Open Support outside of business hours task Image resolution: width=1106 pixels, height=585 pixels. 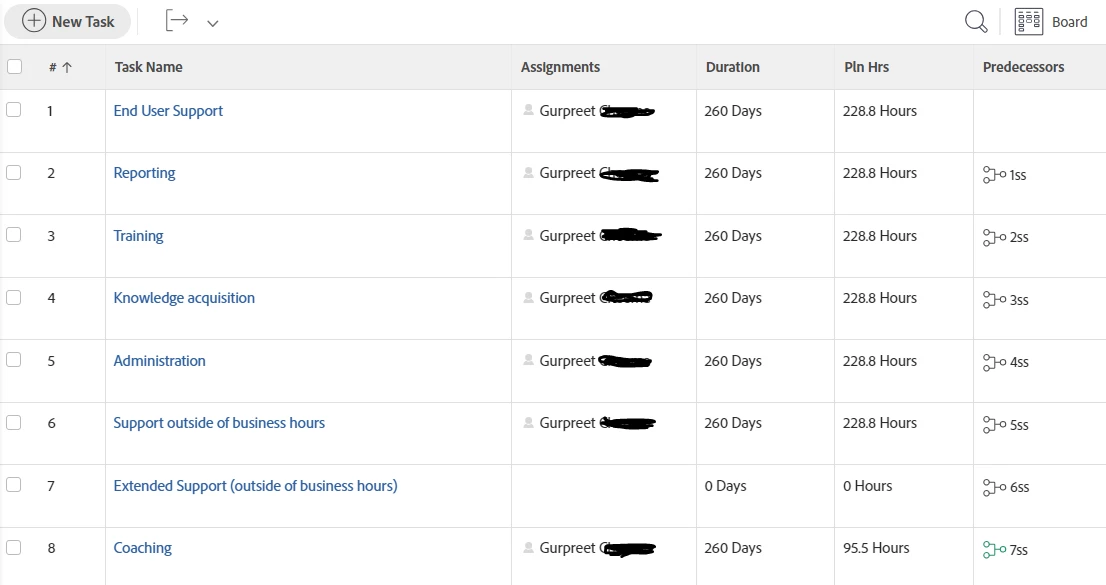tap(219, 423)
